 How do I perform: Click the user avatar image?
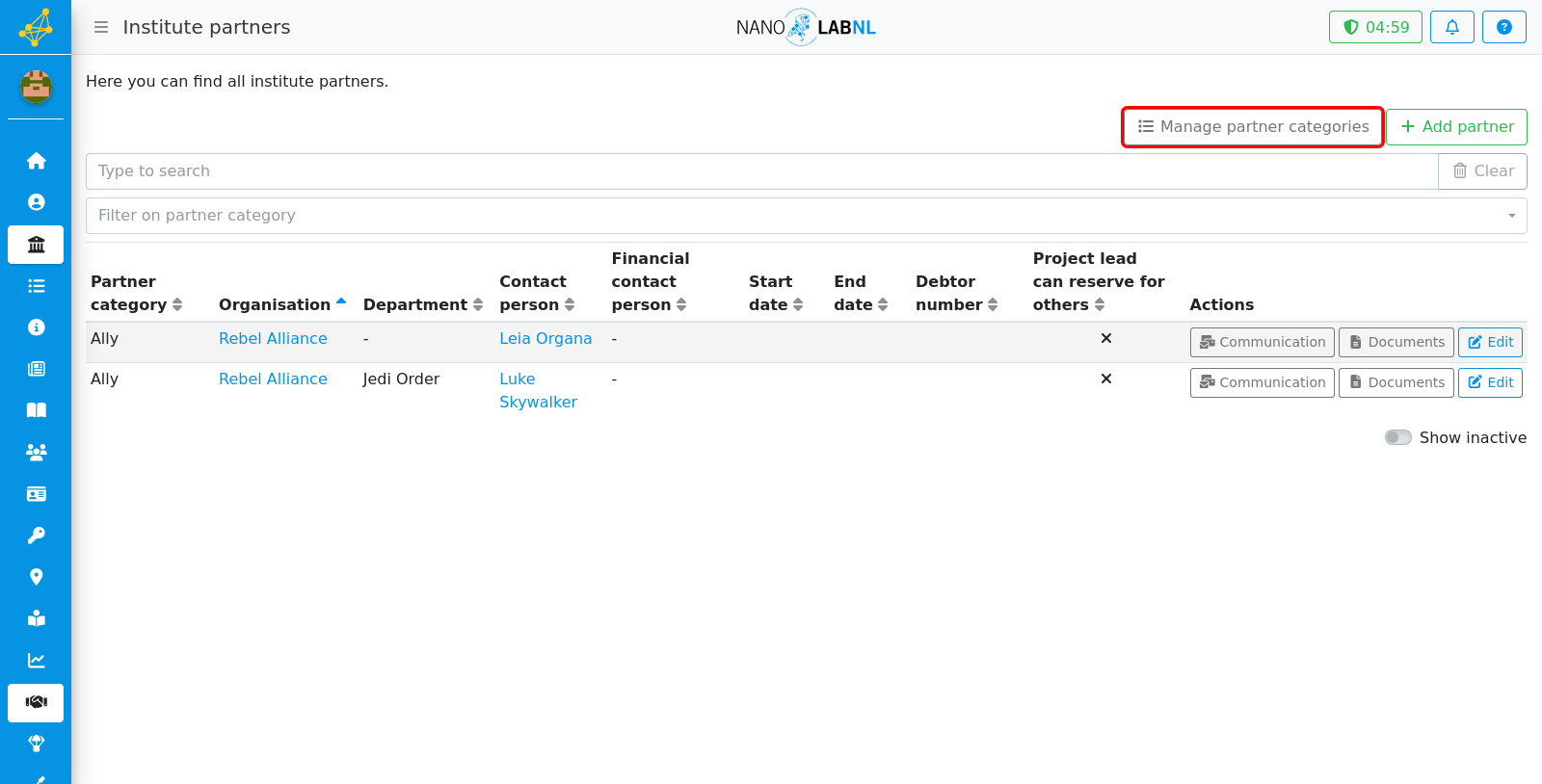36,87
